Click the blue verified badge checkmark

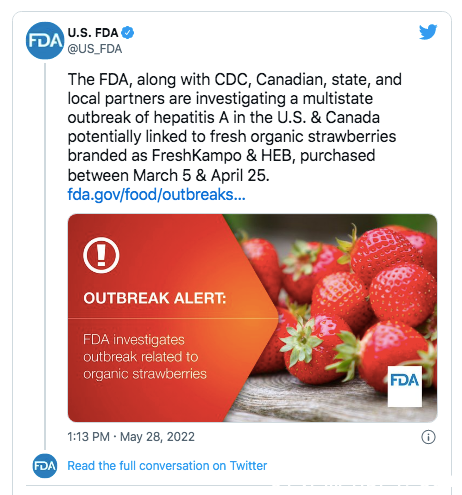coord(128,33)
